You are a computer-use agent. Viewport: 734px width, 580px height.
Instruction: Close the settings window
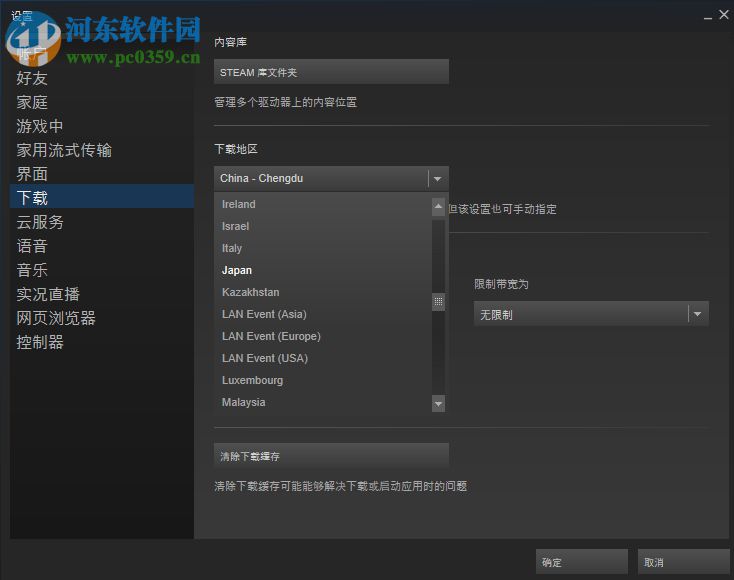[724, 15]
